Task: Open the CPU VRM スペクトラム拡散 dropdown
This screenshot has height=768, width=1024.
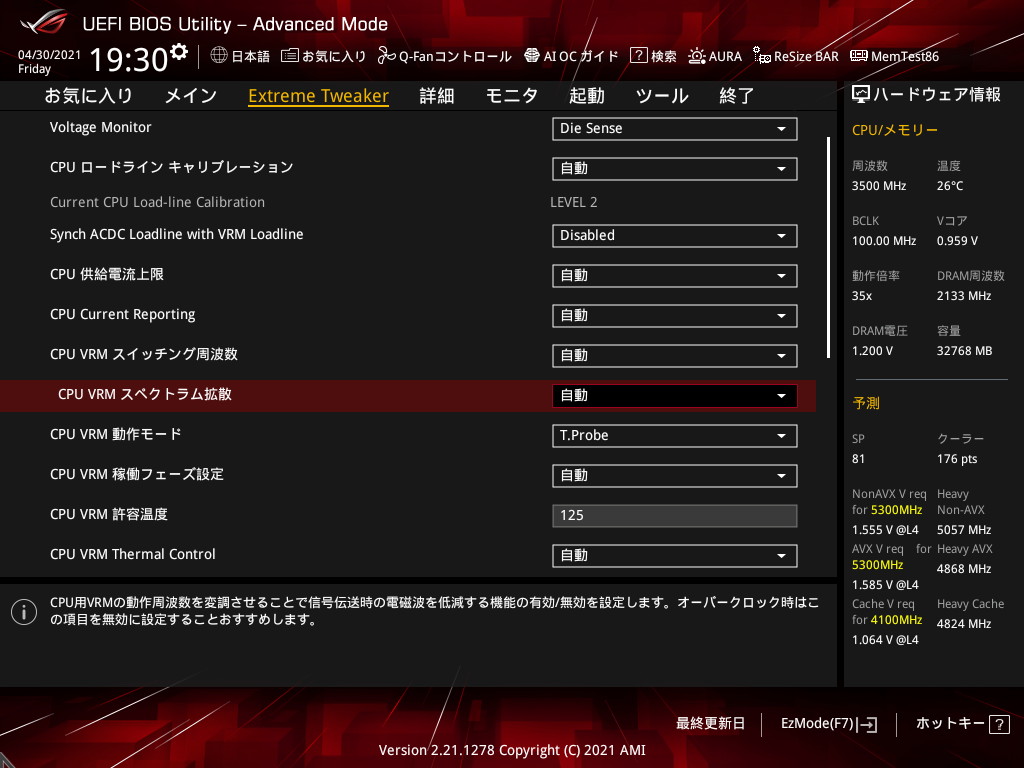Action: (x=675, y=396)
